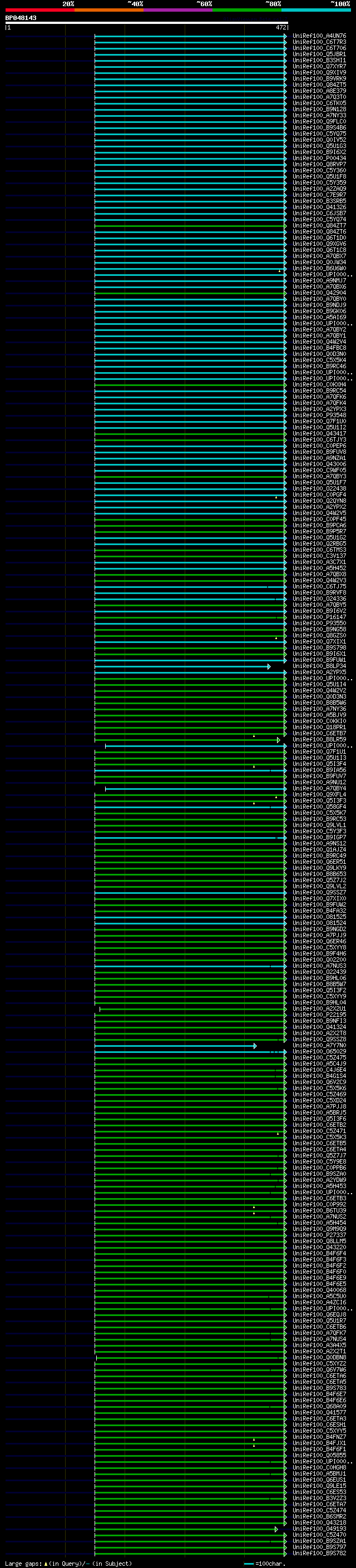Click the label UniRef100_Q7F1U1

coord(319,753)
